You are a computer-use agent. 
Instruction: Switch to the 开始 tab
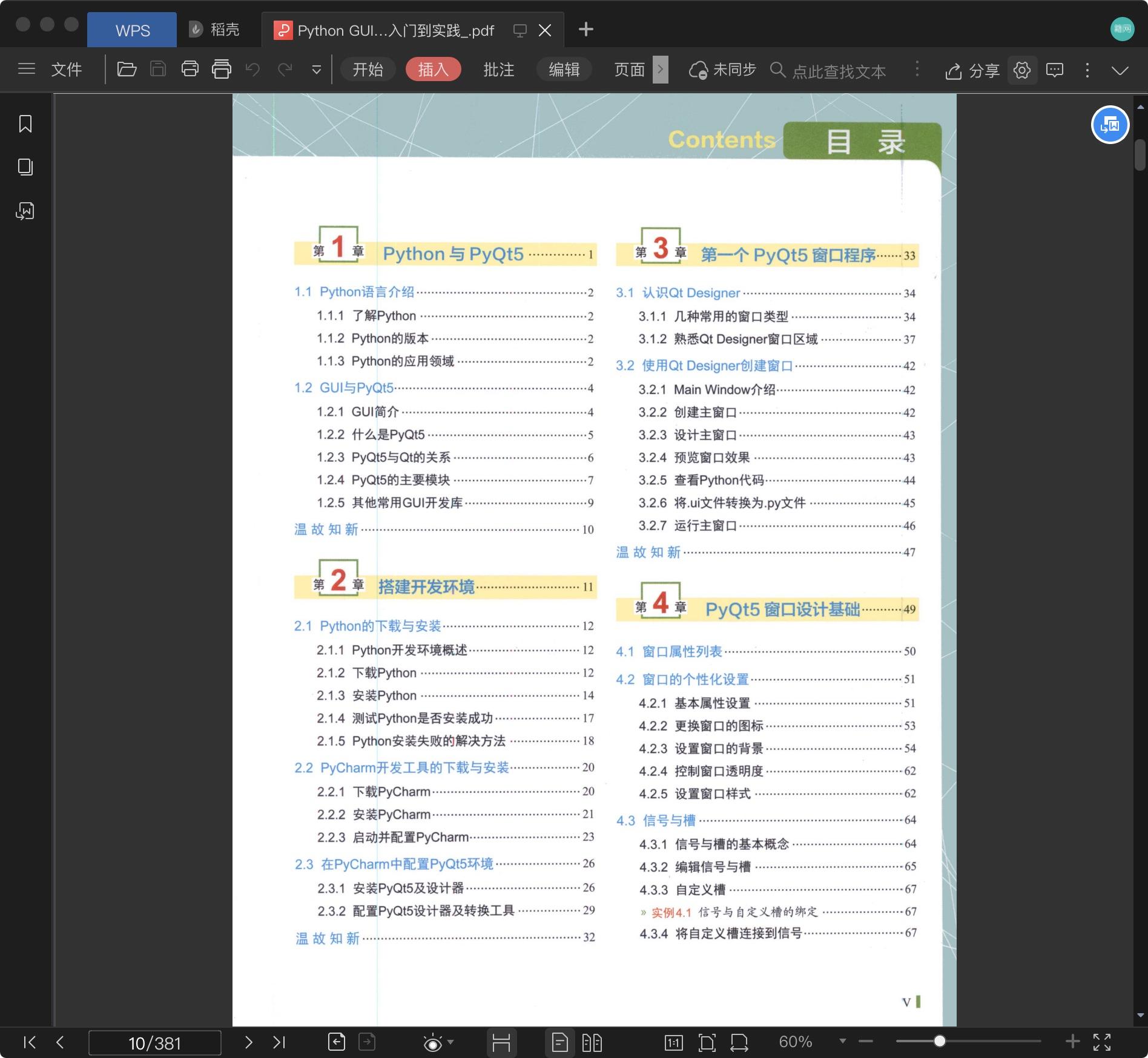pyautogui.click(x=368, y=70)
